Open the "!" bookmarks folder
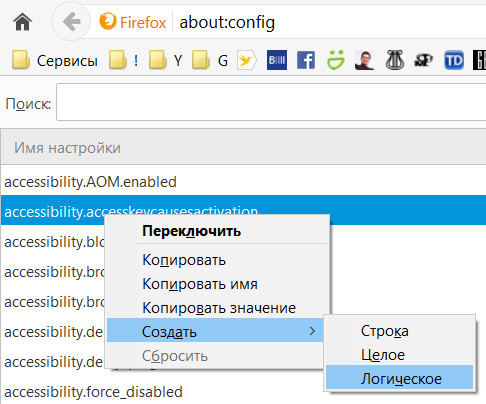486x404 pixels. [x=124, y=60]
